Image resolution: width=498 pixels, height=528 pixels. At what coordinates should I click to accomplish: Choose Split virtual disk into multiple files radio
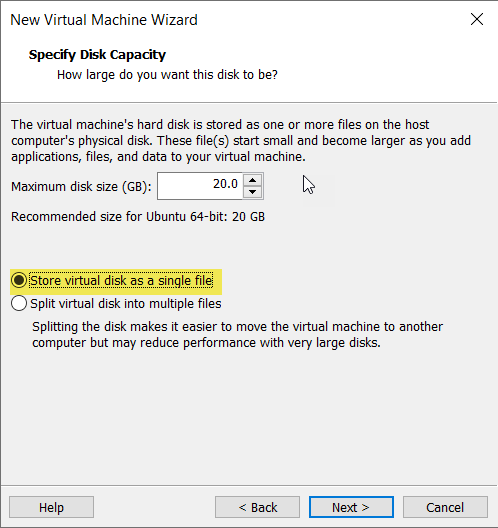tap(19, 303)
